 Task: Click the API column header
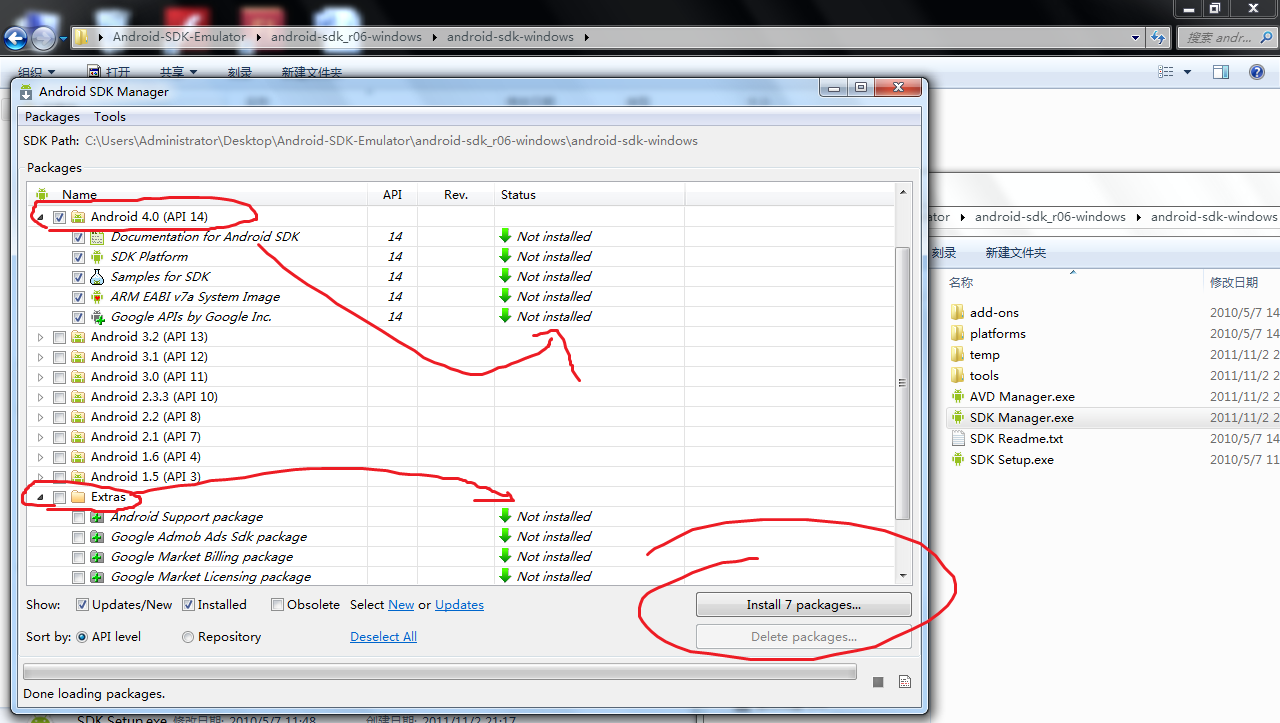(393, 195)
